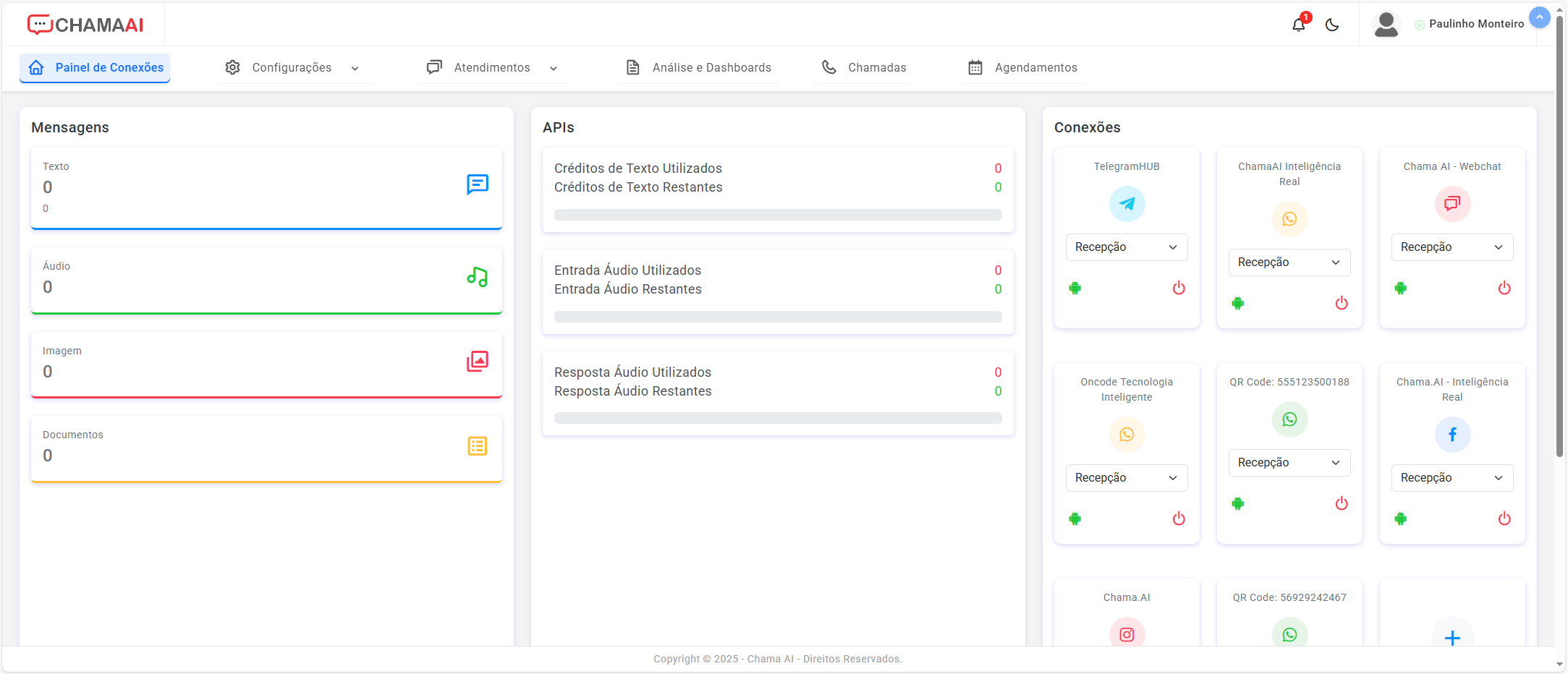Click the Texto messages chat icon
Viewport: 1568px width, 674px height.
(x=478, y=185)
